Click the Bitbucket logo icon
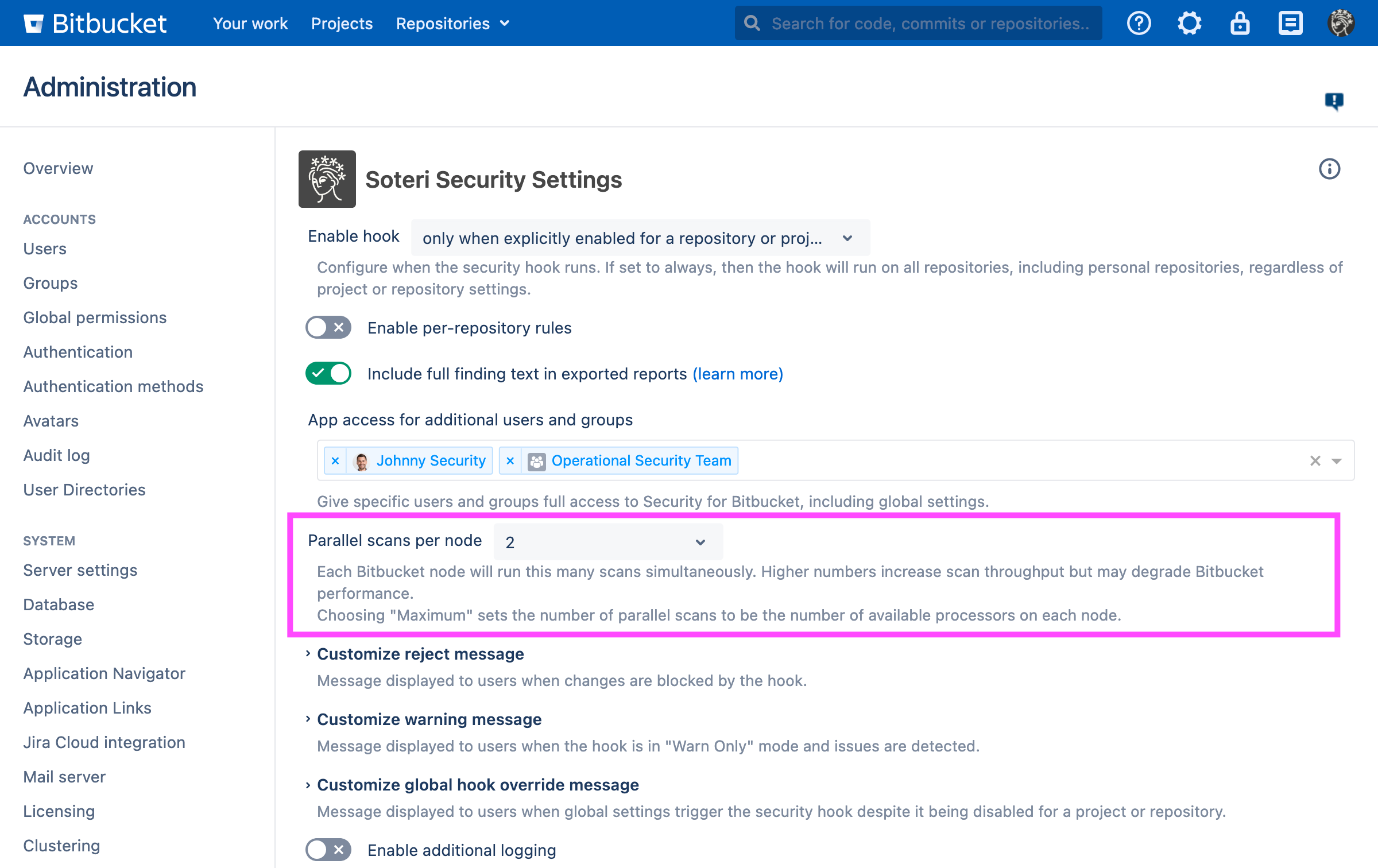The height and width of the screenshot is (868, 1378). [x=33, y=24]
